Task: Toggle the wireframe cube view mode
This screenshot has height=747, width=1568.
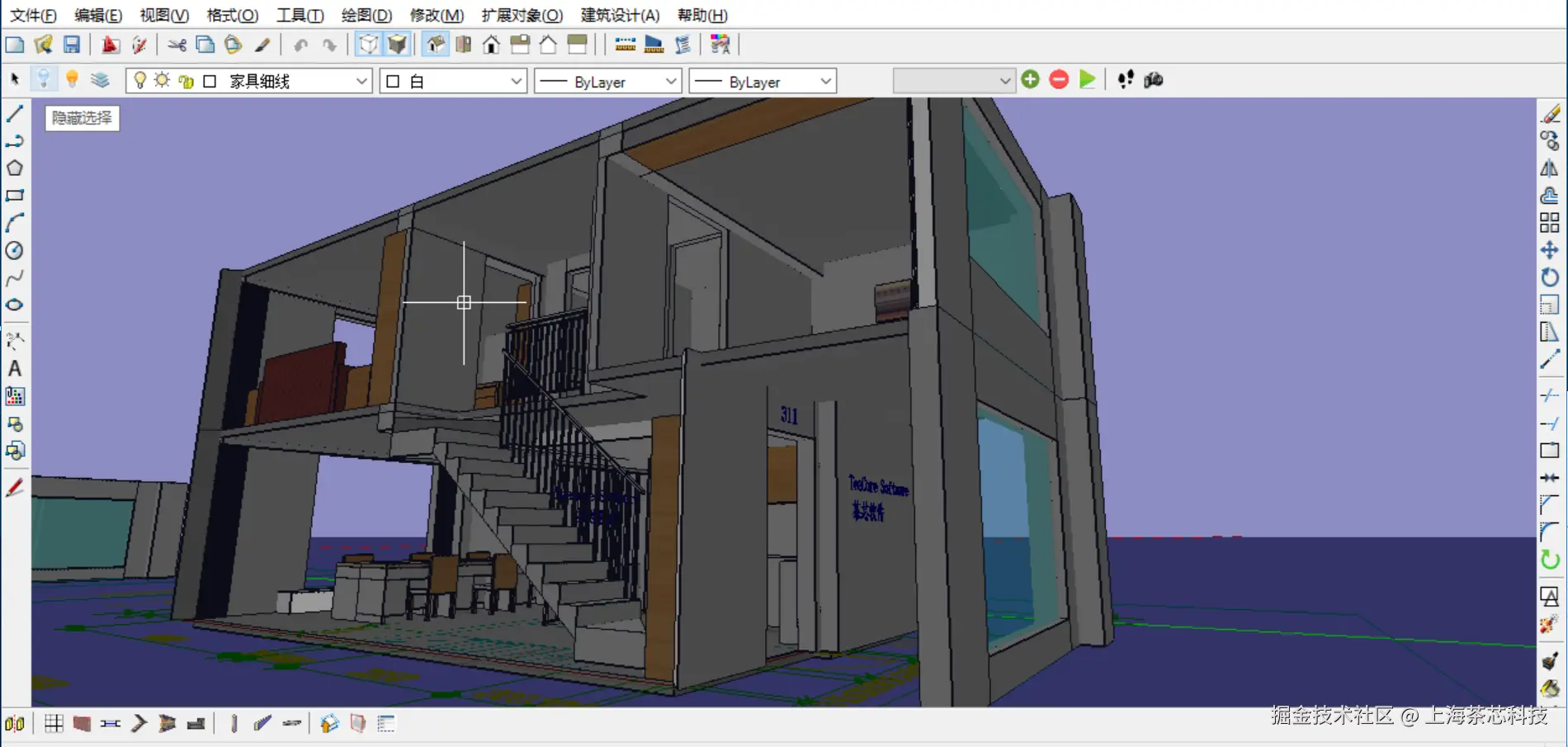Action: click(368, 45)
